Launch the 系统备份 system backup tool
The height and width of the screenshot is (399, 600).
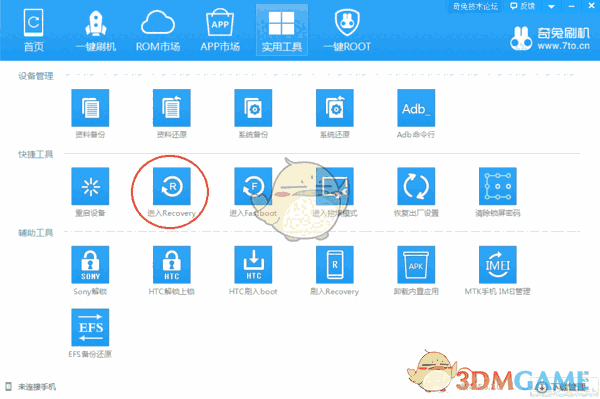pyautogui.click(x=253, y=108)
